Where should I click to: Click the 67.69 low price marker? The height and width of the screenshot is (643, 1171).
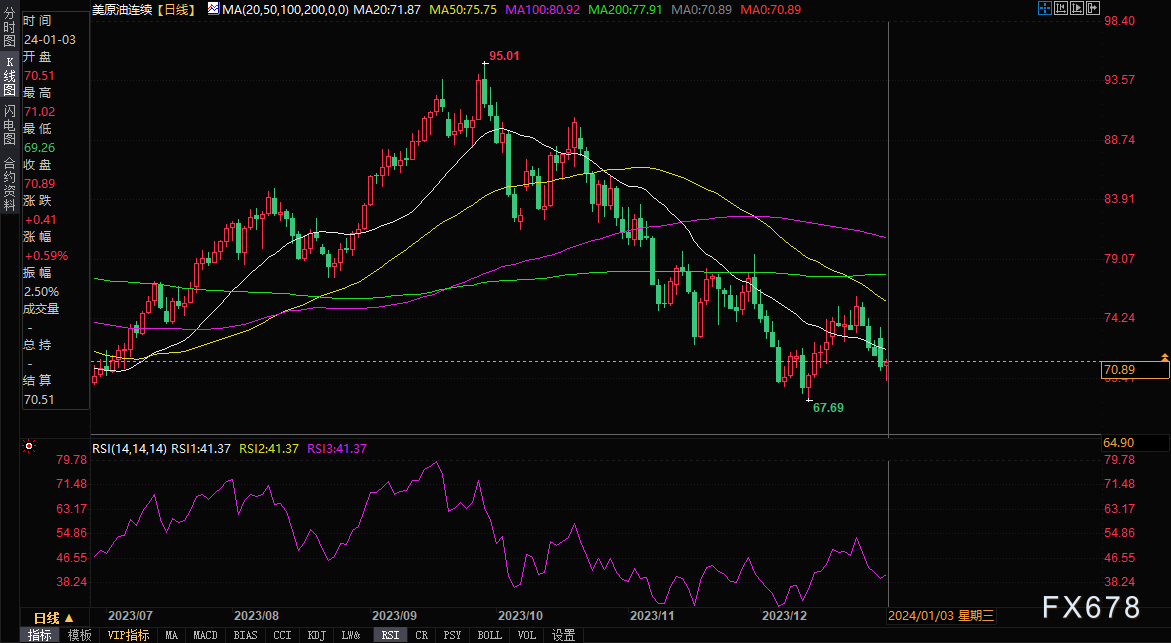[828, 408]
